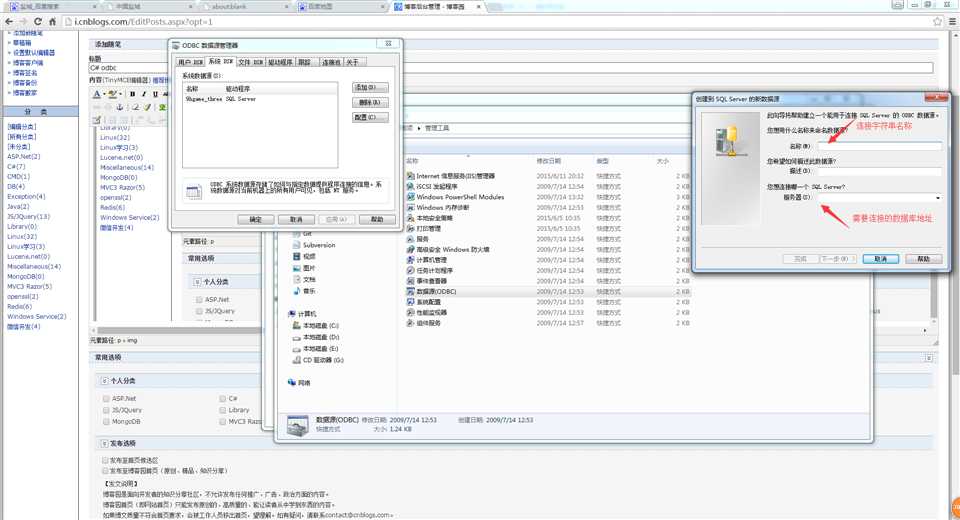Click the Underline icon in TinyMCE toolbar
Screen dimensions: 960x520
coord(155,94)
